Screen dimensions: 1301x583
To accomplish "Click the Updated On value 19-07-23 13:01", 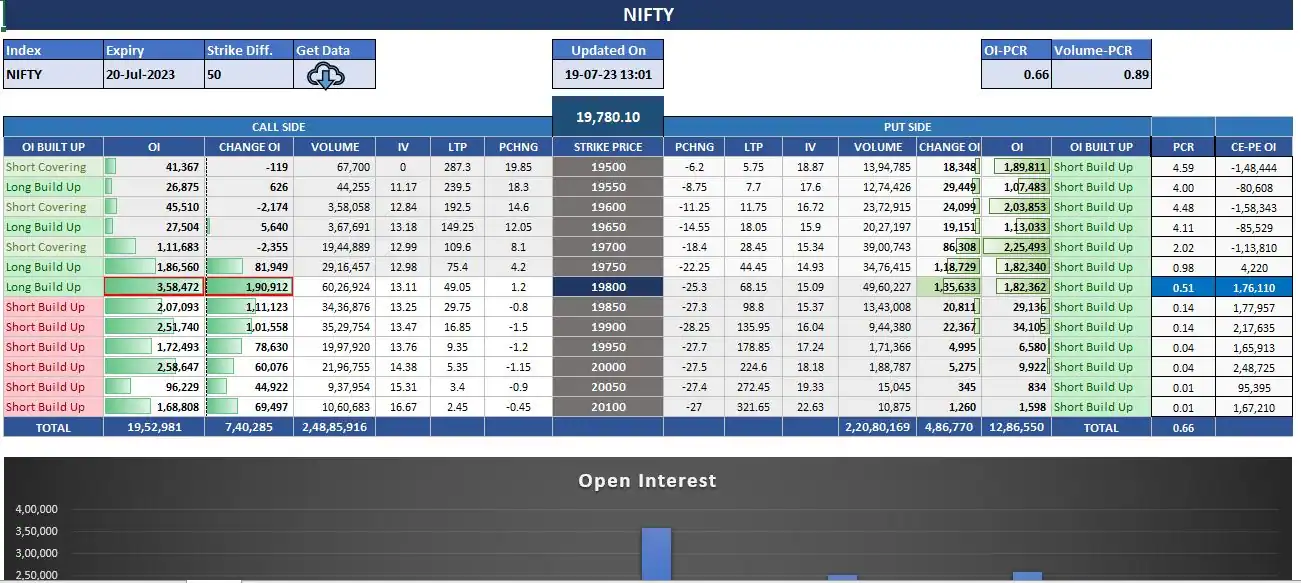I will coord(608,75).
